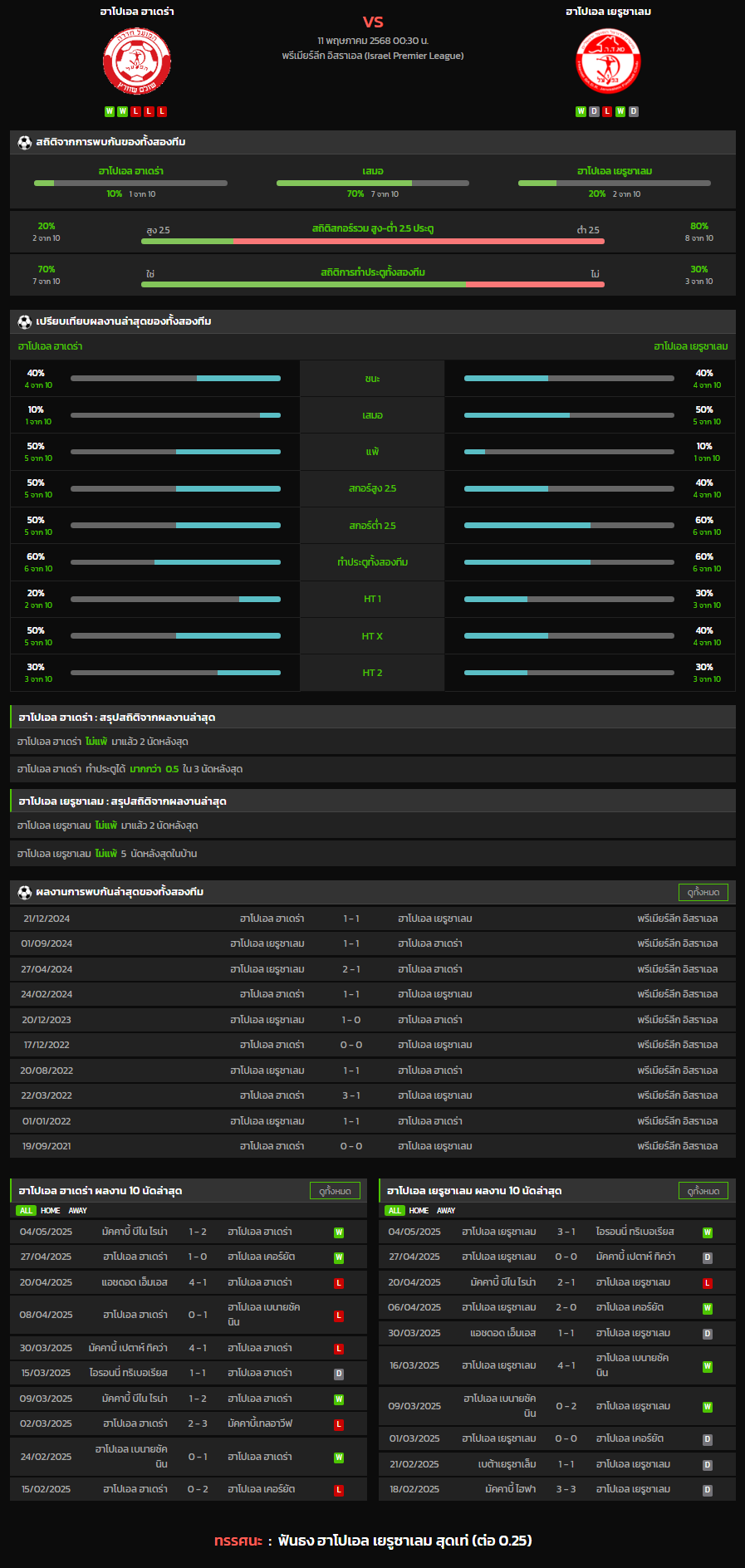Select AWAY tab in Jerusalem's last 10 matches
Screen dimensions: 745x1568
446,1211
